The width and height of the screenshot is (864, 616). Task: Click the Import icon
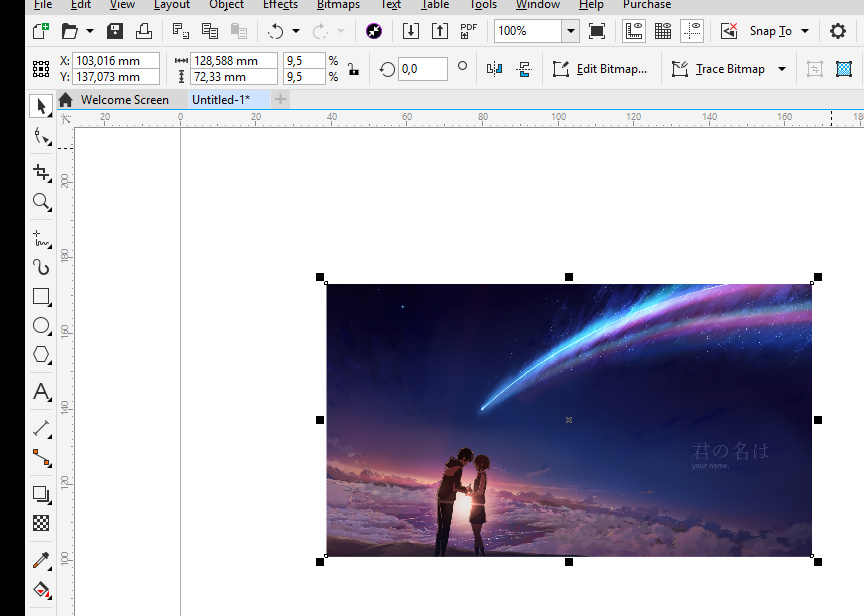pyautogui.click(x=411, y=31)
